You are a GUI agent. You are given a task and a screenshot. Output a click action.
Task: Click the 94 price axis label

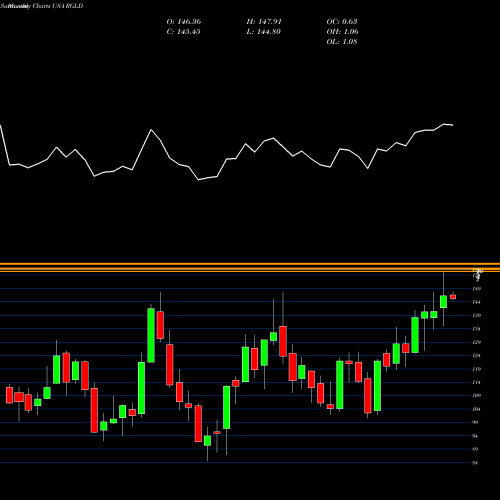476,436
